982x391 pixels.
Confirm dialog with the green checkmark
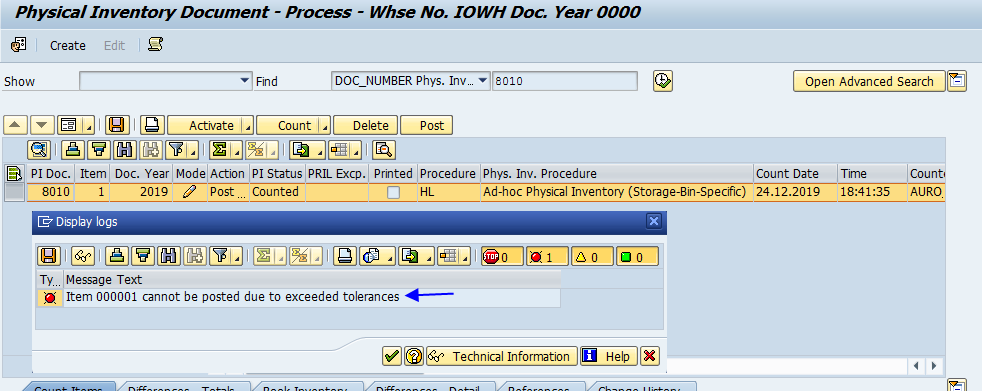[x=392, y=356]
